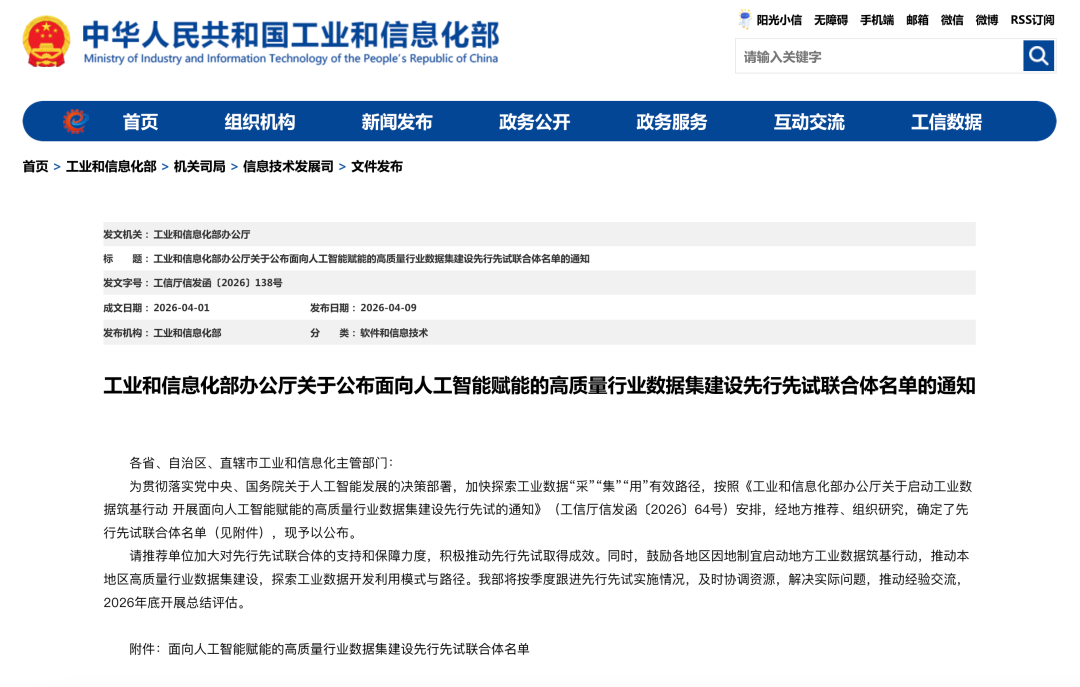Go to 新闻发布 section
This screenshot has height=687, width=1080.
pos(397,122)
